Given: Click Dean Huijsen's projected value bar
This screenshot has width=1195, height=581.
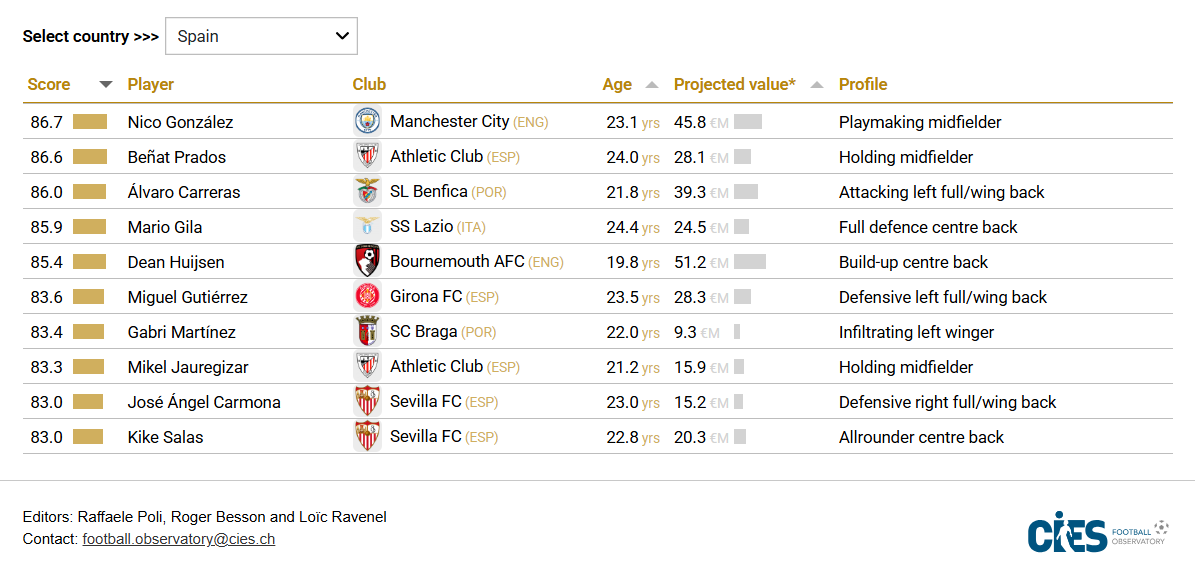Looking at the screenshot, I should pyautogui.click(x=750, y=262).
